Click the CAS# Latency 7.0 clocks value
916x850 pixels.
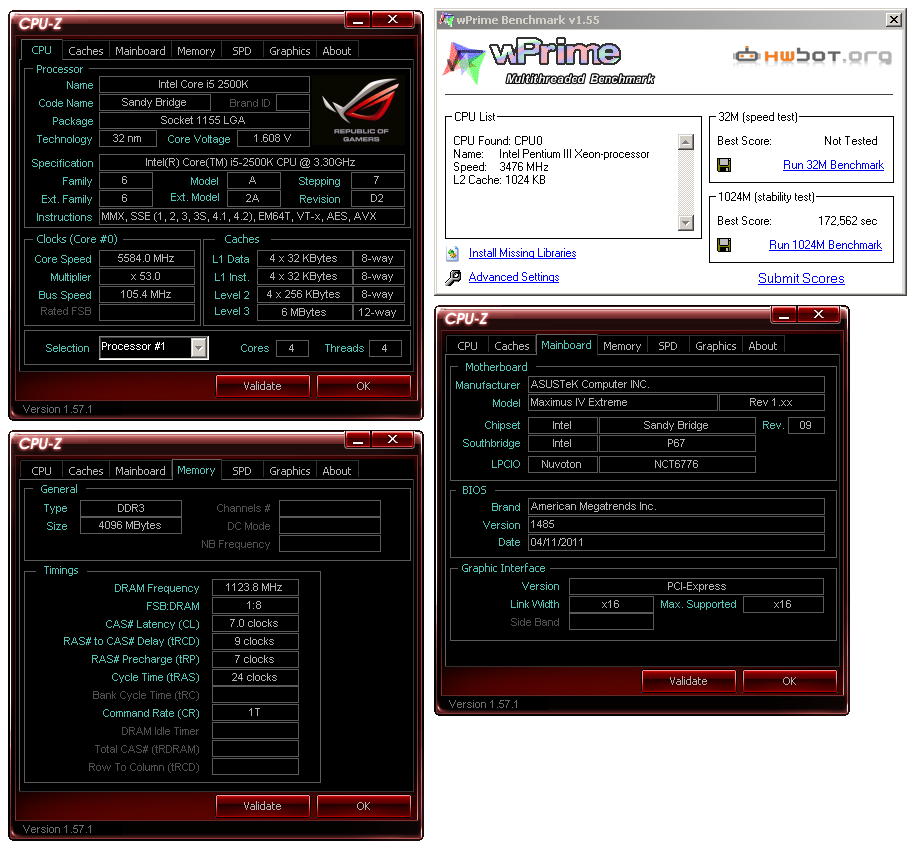click(x=254, y=623)
